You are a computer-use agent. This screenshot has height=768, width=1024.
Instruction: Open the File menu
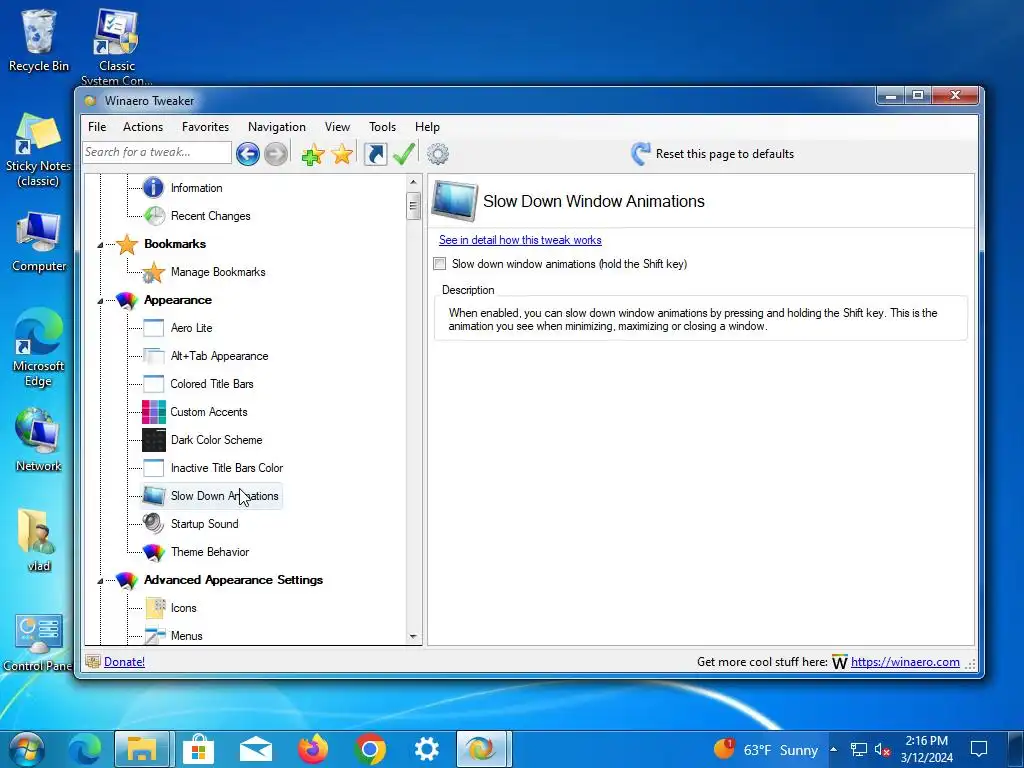coord(97,127)
